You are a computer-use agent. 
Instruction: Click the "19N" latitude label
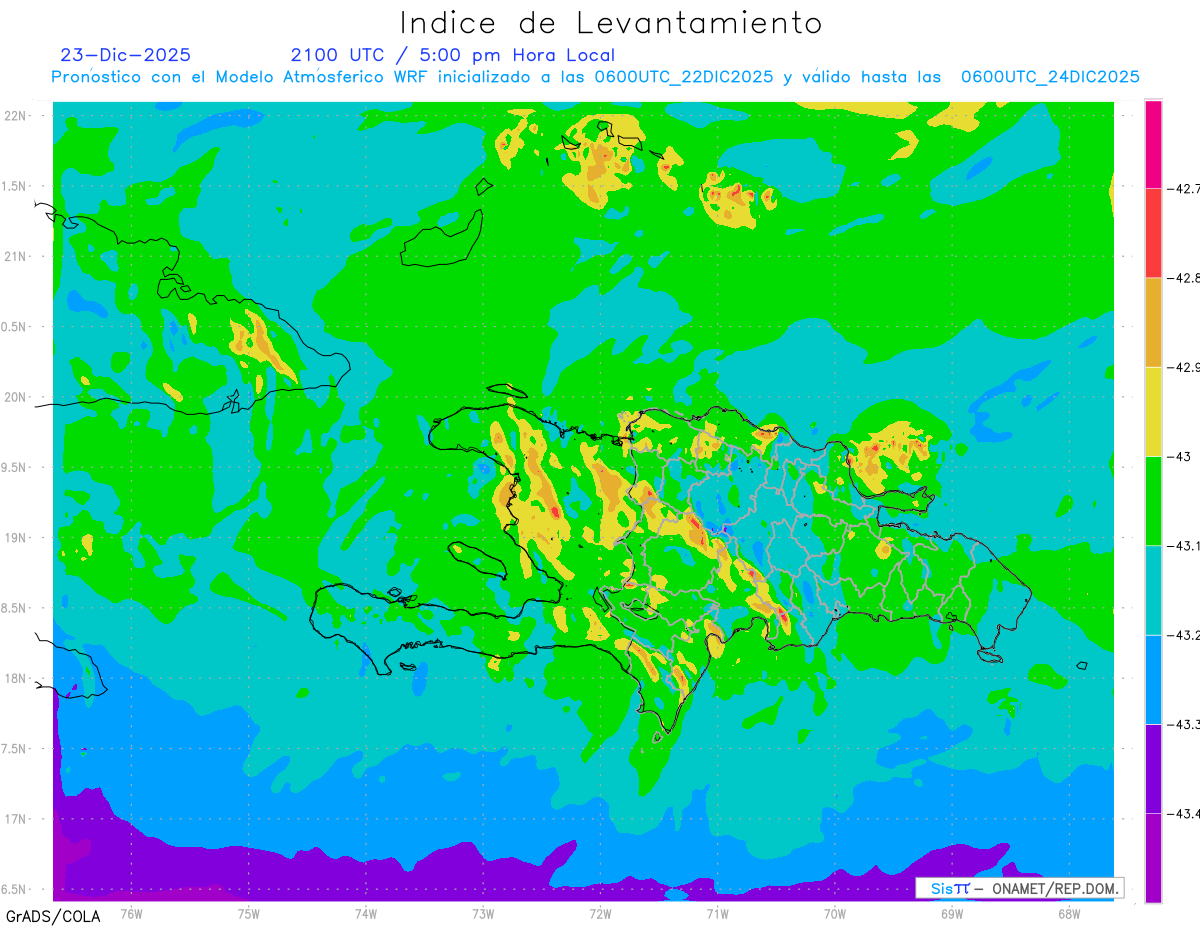click(17, 537)
